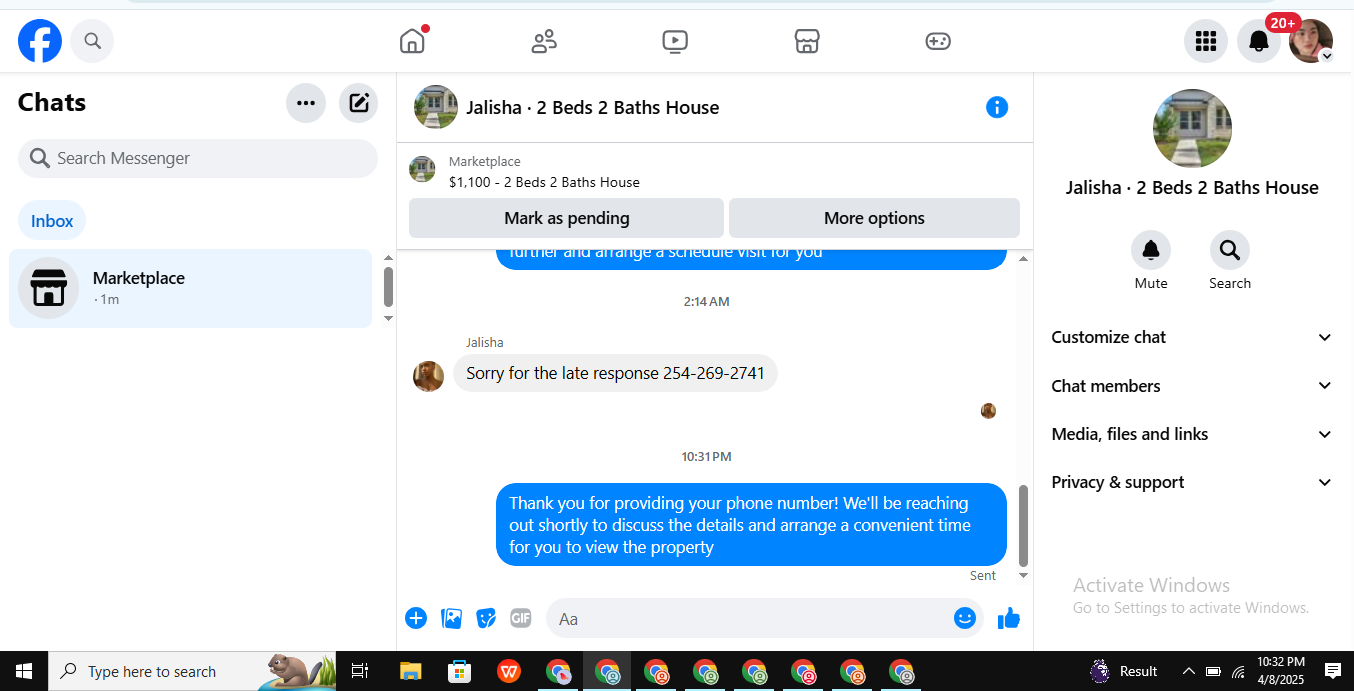The image size is (1354, 691).
Task: Open the Gaming controller icon
Action: coord(938,41)
